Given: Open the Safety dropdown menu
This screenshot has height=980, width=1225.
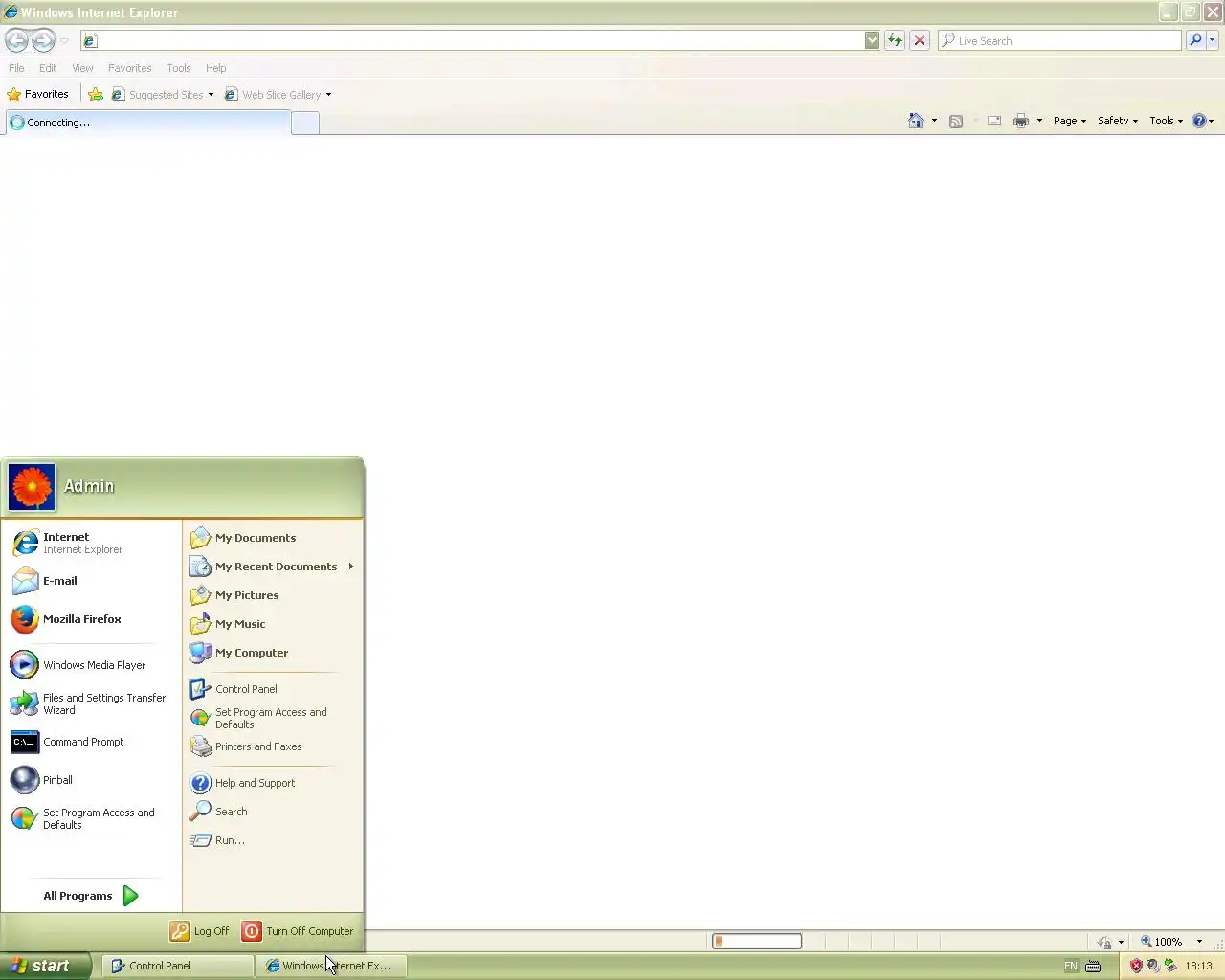Looking at the screenshot, I should point(1118,121).
